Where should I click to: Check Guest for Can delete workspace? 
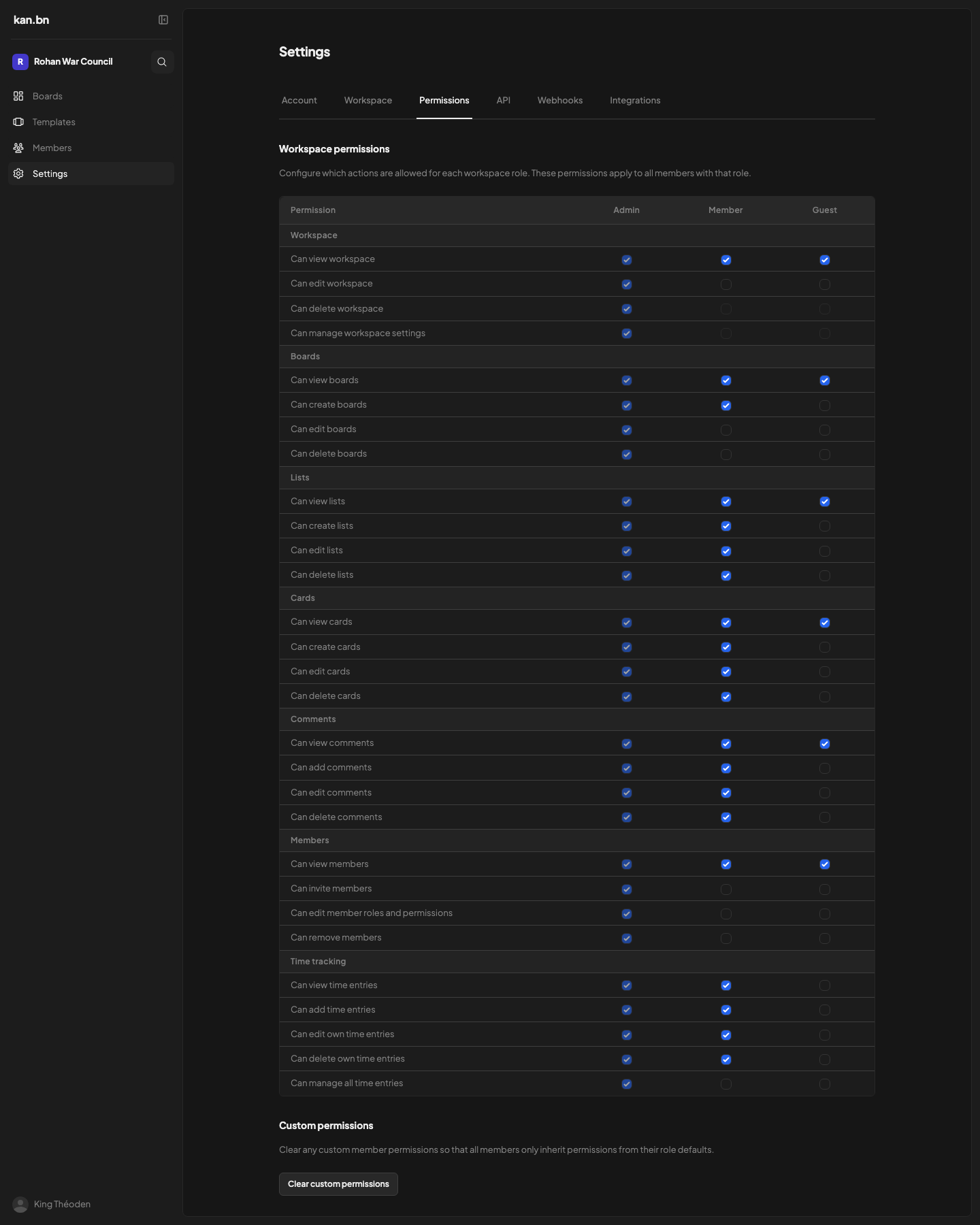click(825, 309)
